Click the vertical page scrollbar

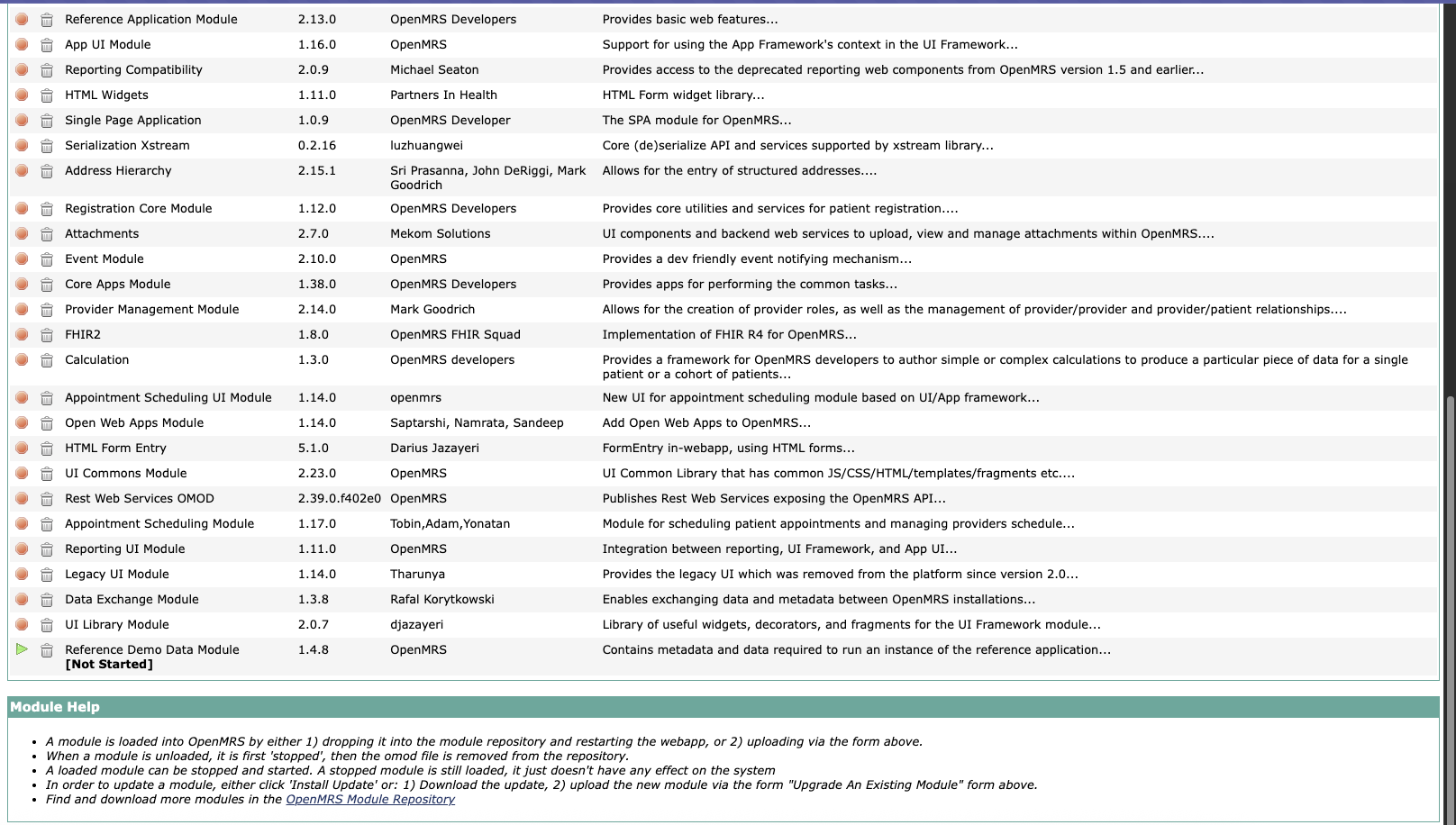point(1449,603)
